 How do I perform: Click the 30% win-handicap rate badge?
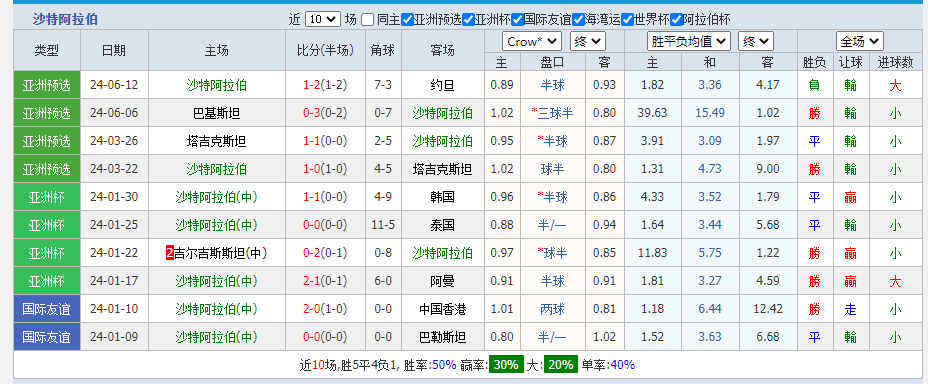(506, 365)
